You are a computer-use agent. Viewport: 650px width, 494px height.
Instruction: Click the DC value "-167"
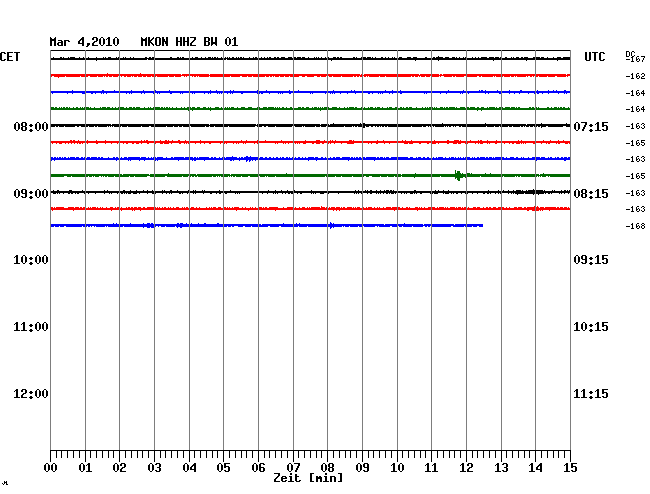tap(636, 60)
